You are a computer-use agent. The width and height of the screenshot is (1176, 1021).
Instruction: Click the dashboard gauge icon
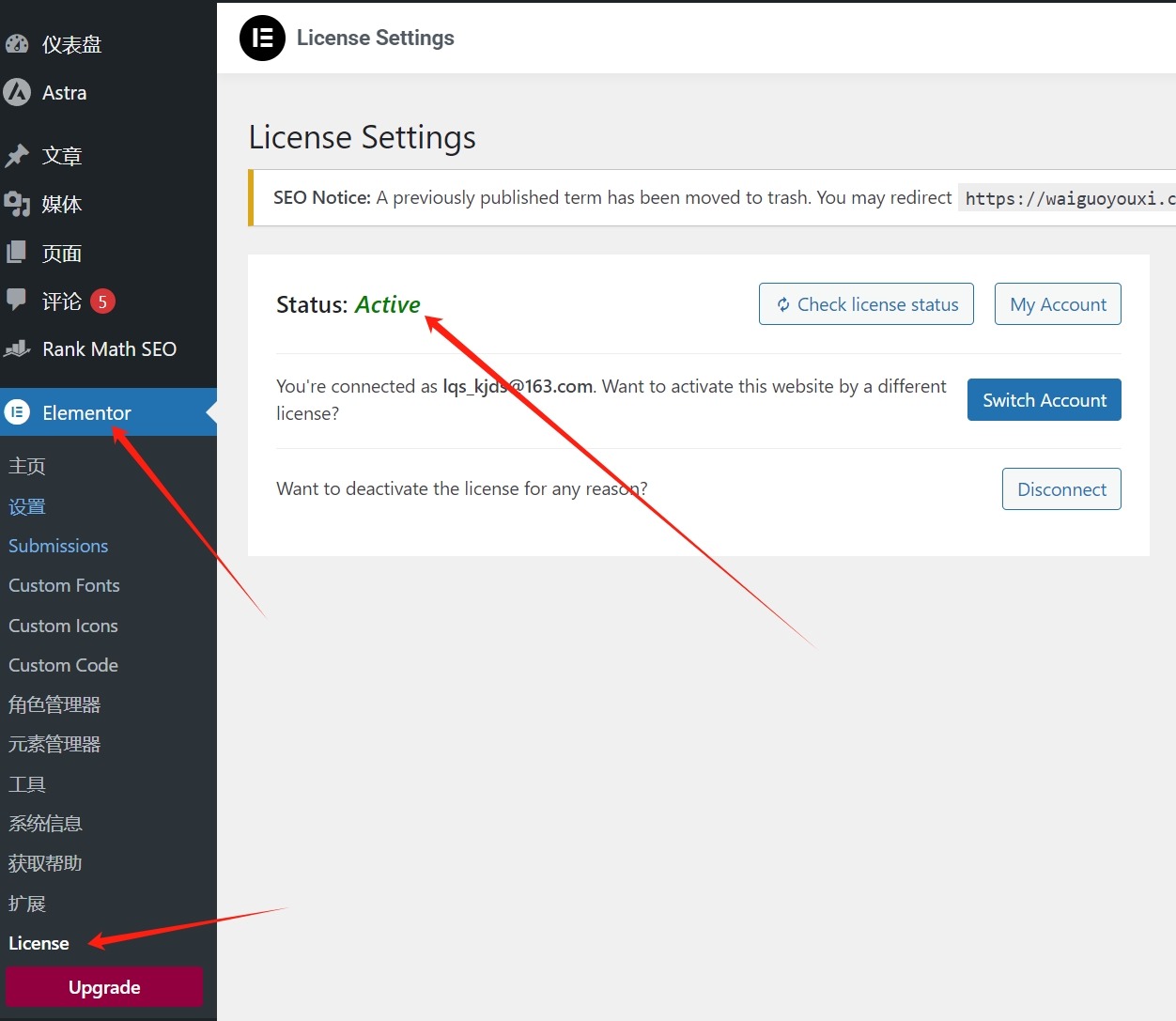pyautogui.click(x=17, y=43)
